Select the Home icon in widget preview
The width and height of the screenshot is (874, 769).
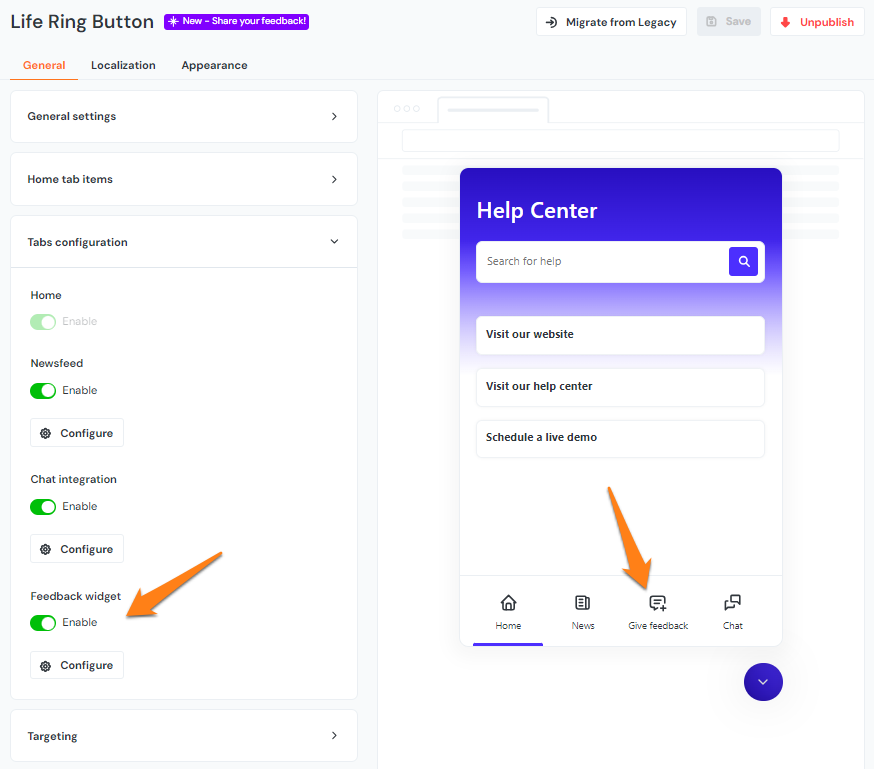pos(507,603)
